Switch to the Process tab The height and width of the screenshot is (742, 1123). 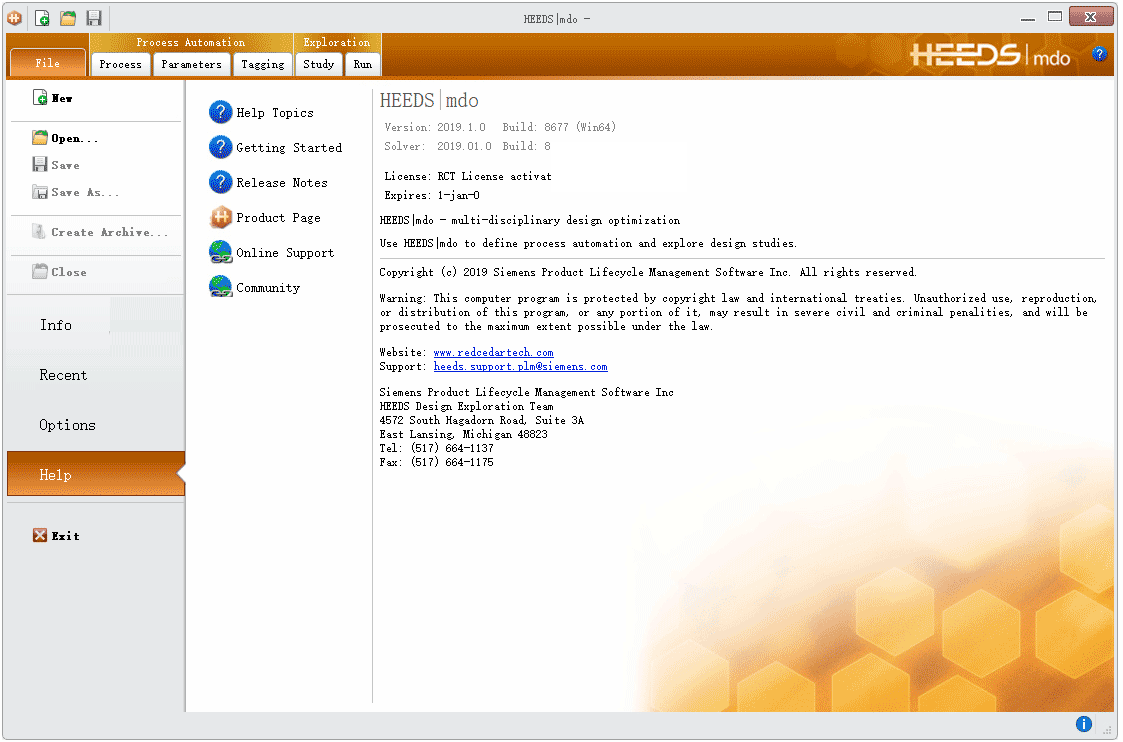pos(120,64)
